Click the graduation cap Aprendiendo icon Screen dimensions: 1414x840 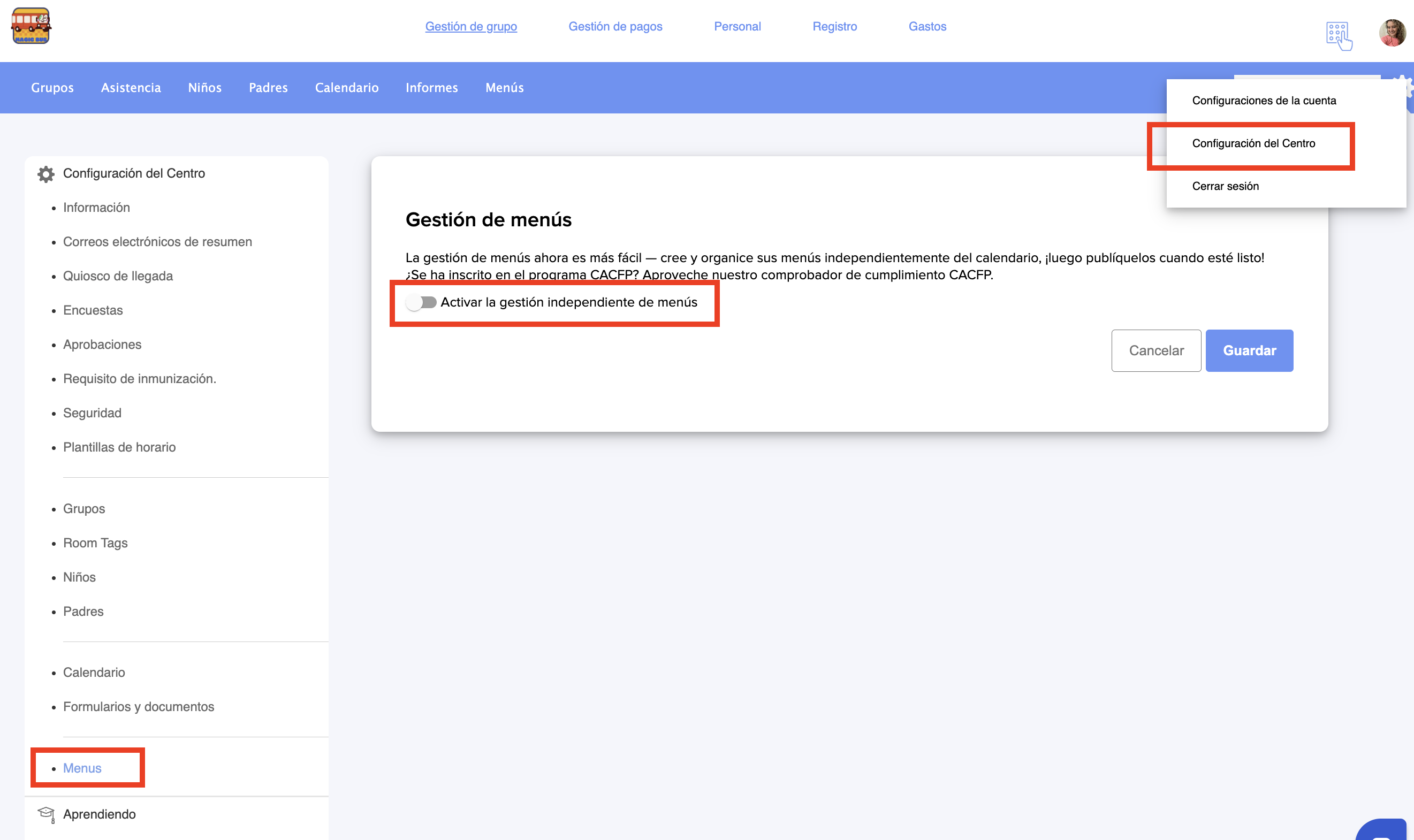tap(46, 814)
